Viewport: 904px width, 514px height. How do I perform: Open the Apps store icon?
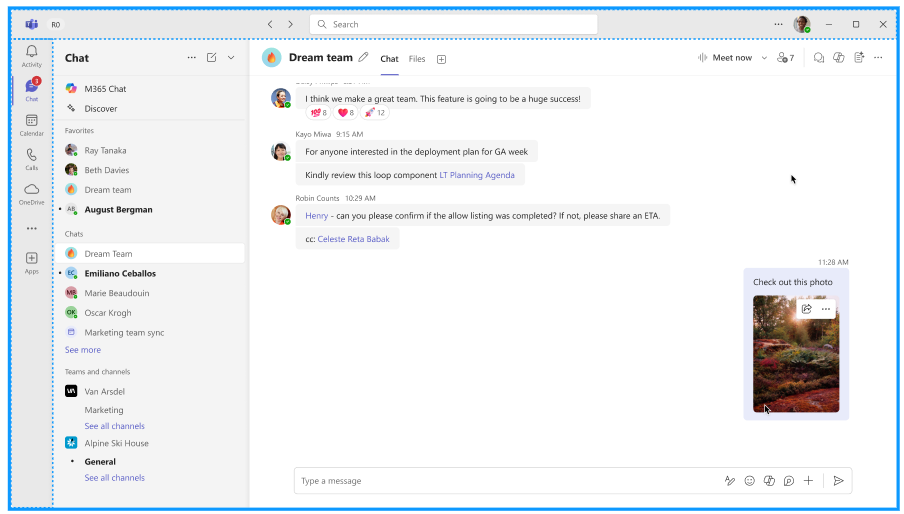32,262
